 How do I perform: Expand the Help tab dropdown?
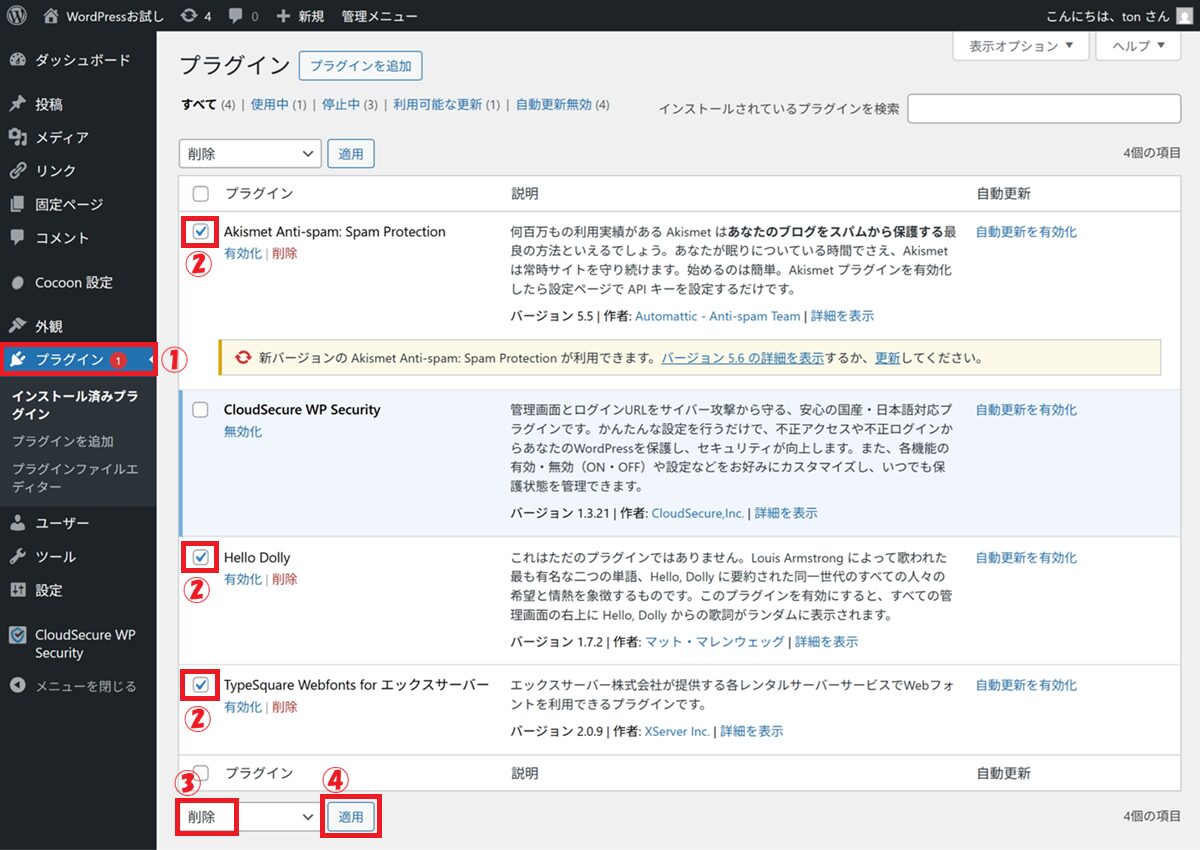1138,46
